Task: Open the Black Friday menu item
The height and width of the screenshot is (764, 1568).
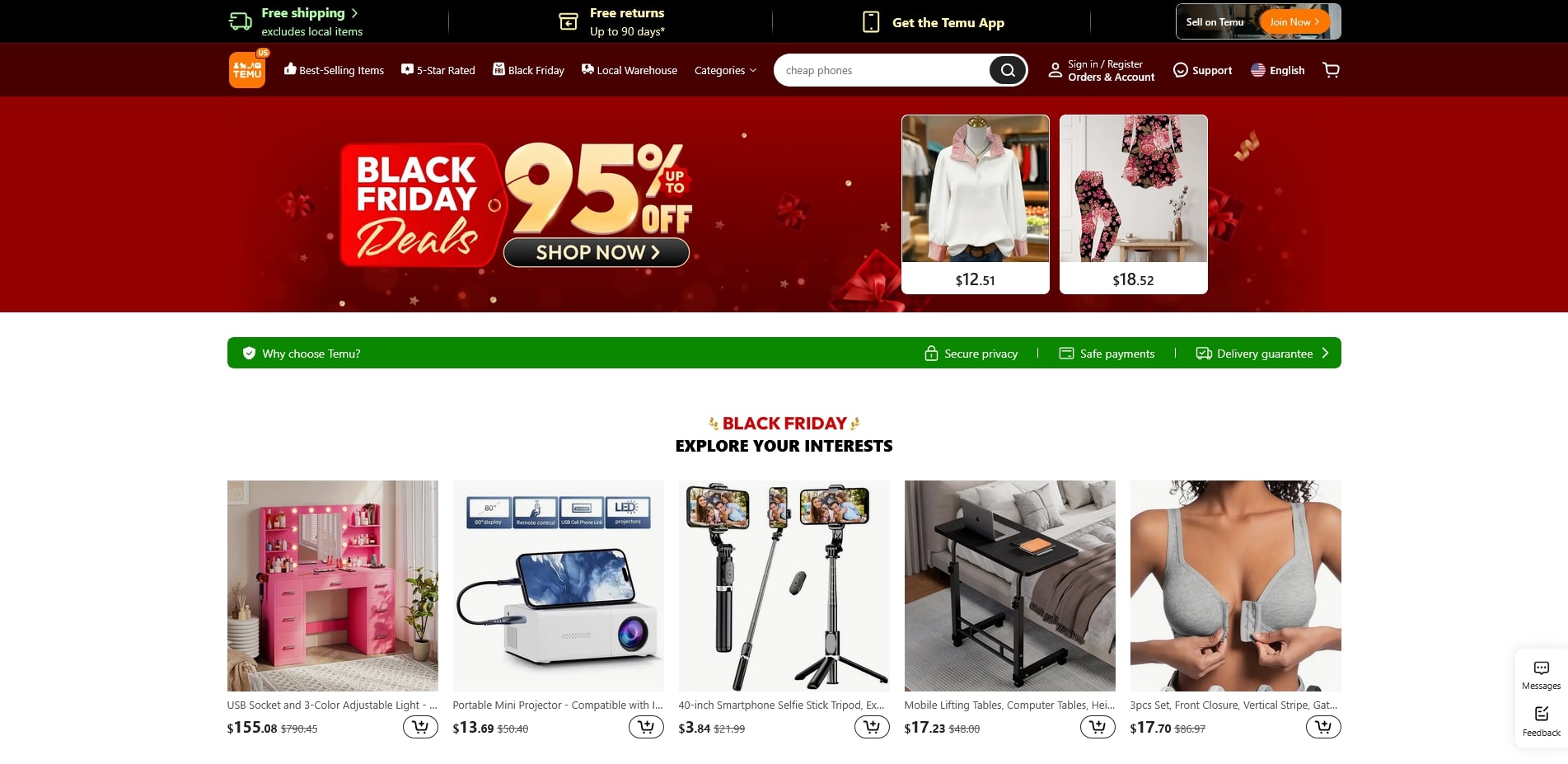Action: (528, 70)
